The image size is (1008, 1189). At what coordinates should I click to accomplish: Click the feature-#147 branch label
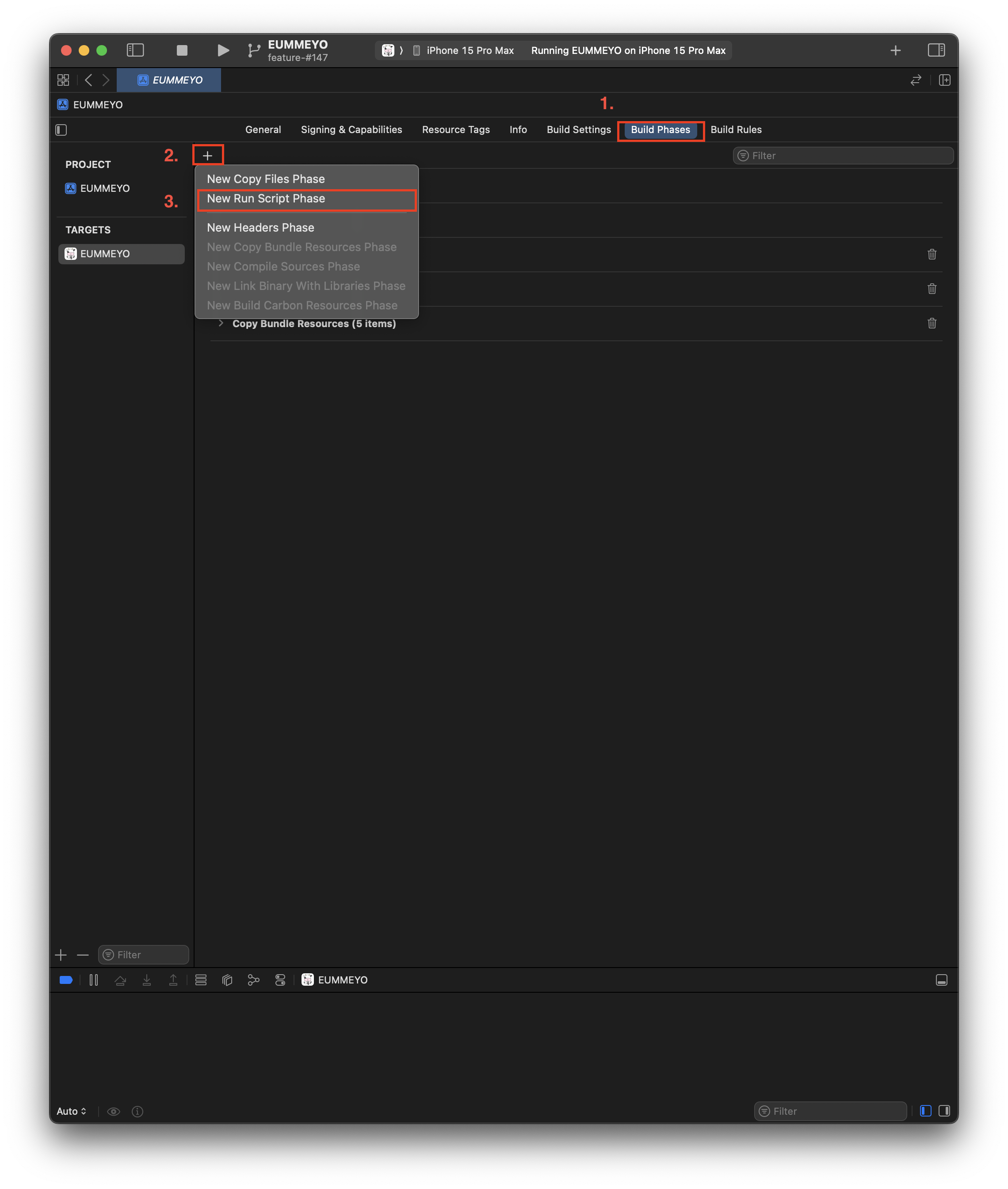tap(297, 58)
